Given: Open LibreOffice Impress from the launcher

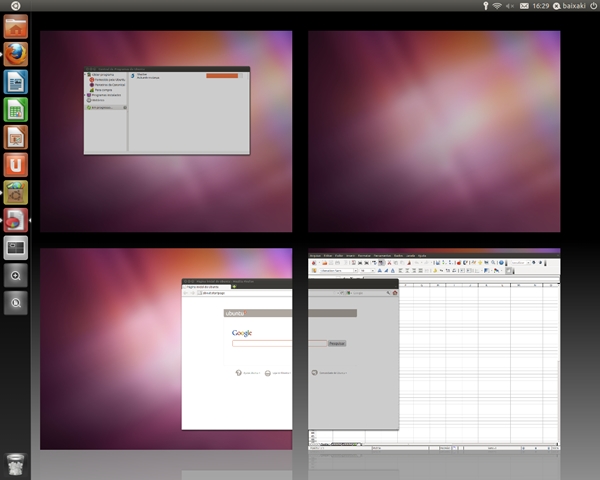Looking at the screenshot, I should point(15,136).
